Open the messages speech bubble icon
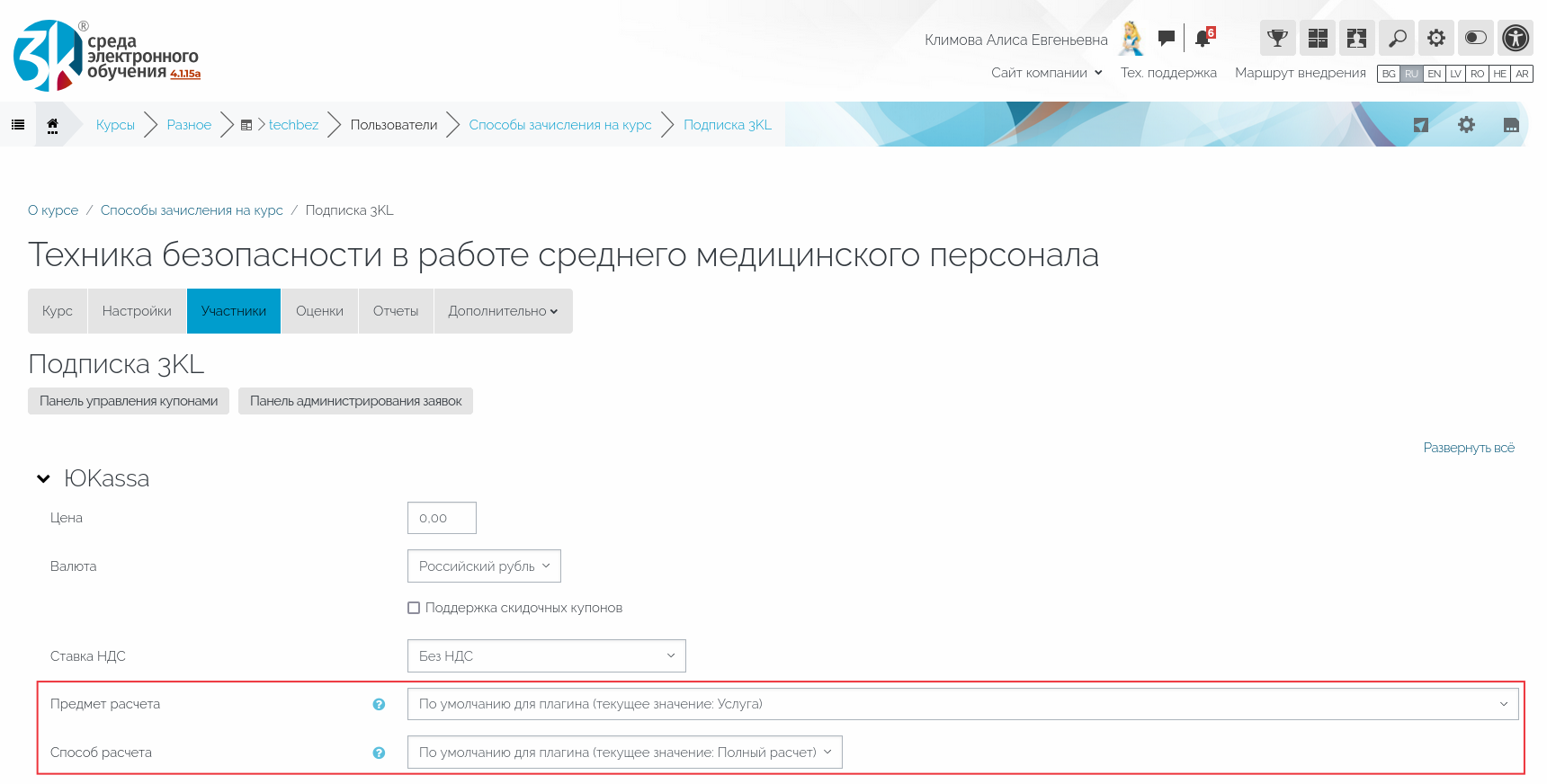This screenshot has width=1547, height=784. click(x=1167, y=38)
